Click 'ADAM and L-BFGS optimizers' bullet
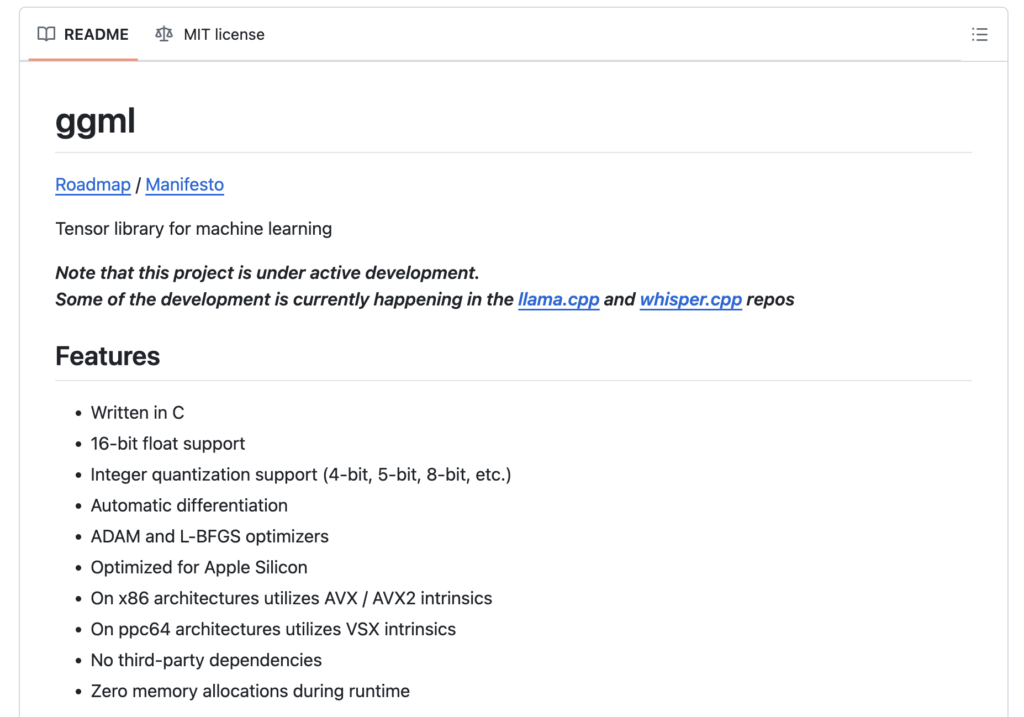This screenshot has height=717, width=1024. 210,537
